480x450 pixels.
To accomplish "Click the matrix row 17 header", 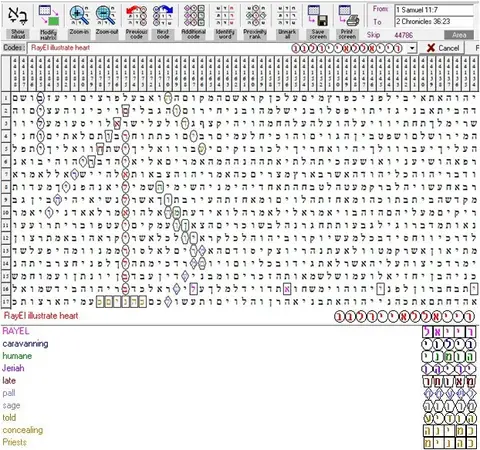I will click(6, 302).
